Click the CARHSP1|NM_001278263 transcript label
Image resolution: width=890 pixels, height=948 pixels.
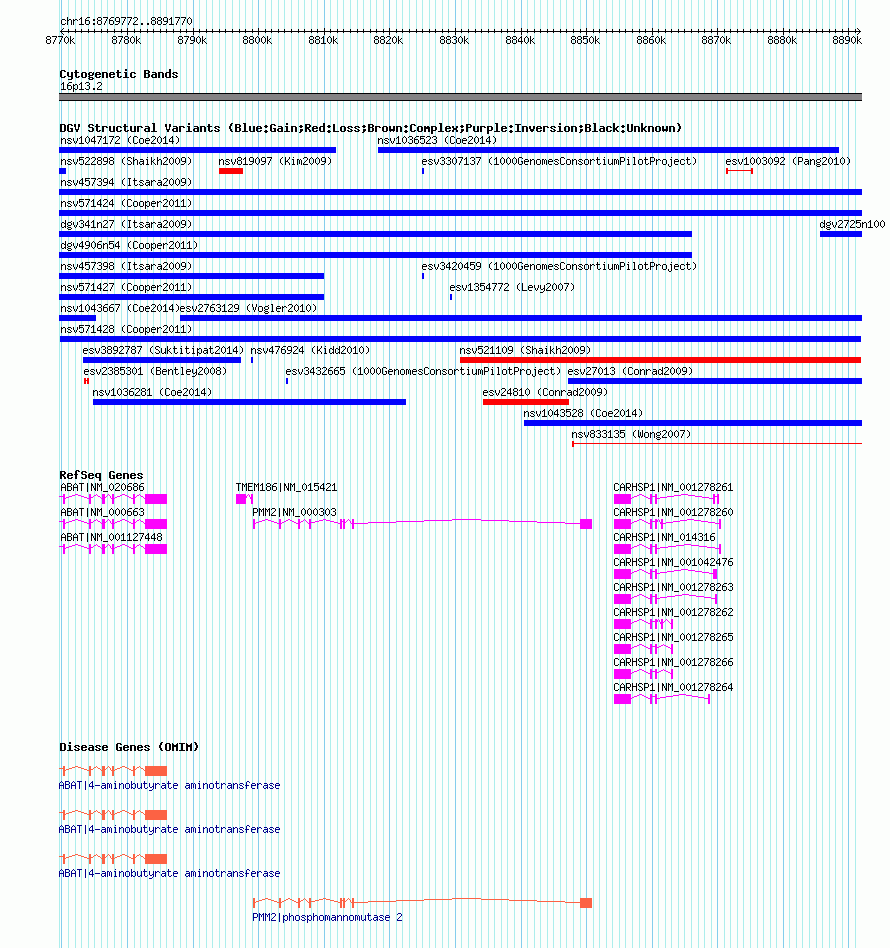pyautogui.click(x=673, y=587)
